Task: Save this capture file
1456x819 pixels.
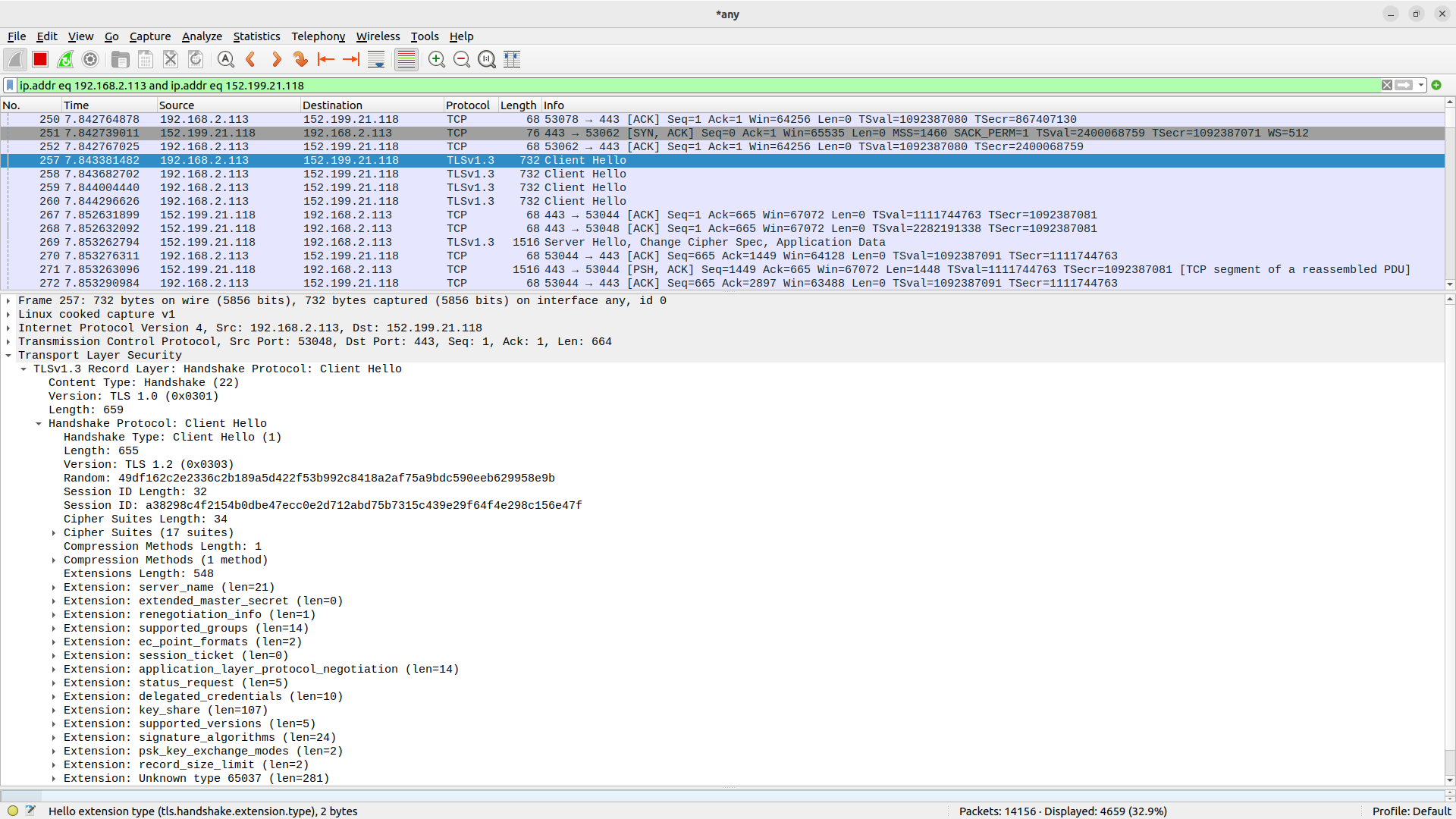Action: click(146, 59)
